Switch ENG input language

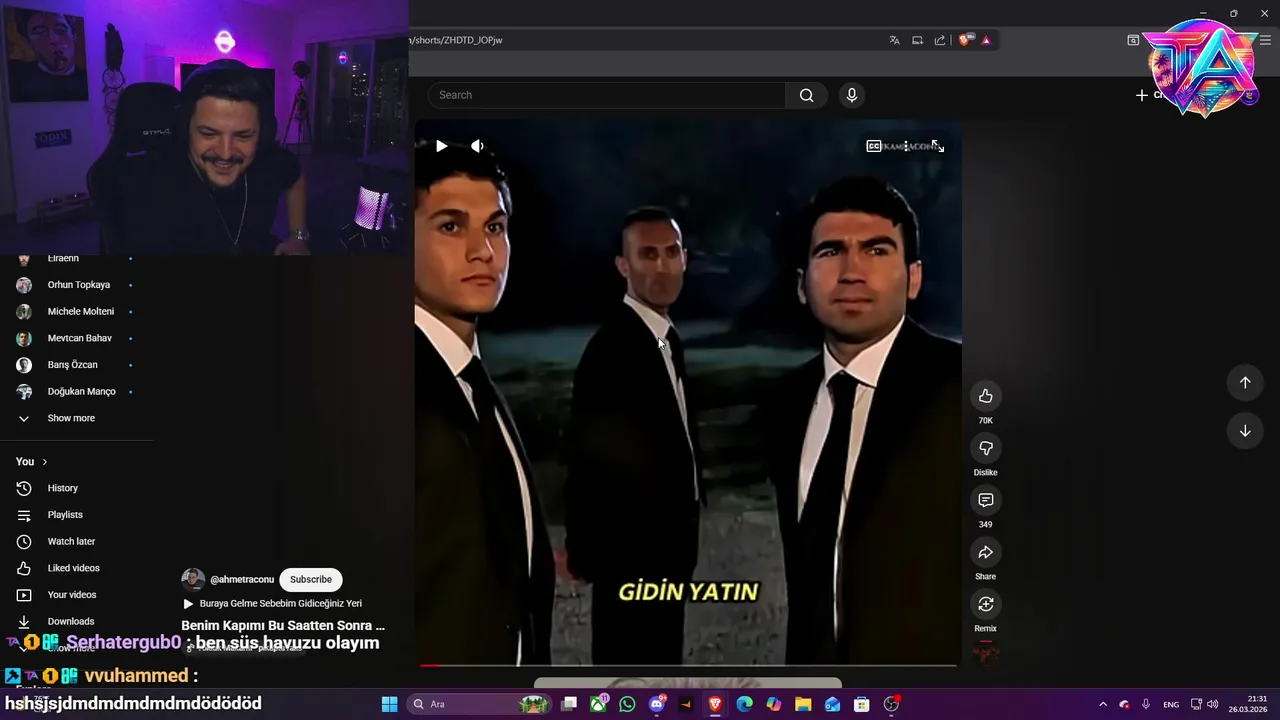(1171, 704)
